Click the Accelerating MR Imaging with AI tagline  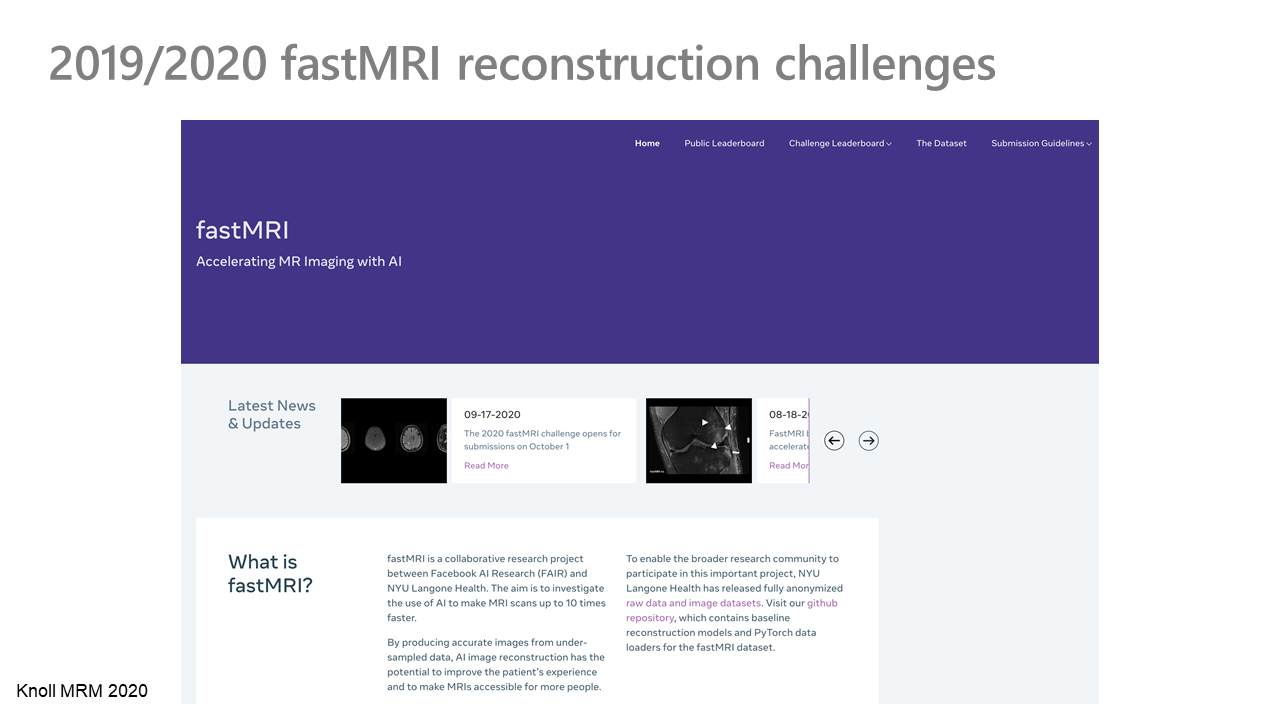(x=299, y=262)
